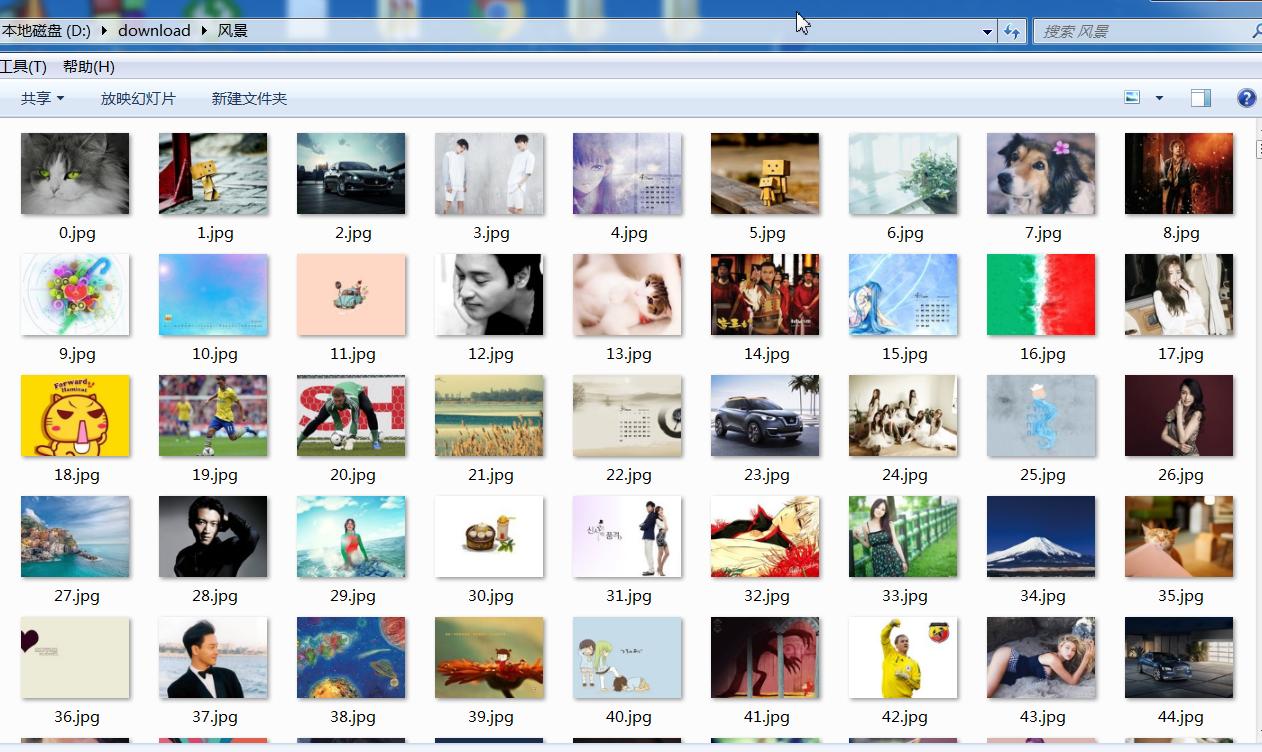This screenshot has width=1262, height=752.
Task: Click the change view icon
Action: tap(1132, 98)
